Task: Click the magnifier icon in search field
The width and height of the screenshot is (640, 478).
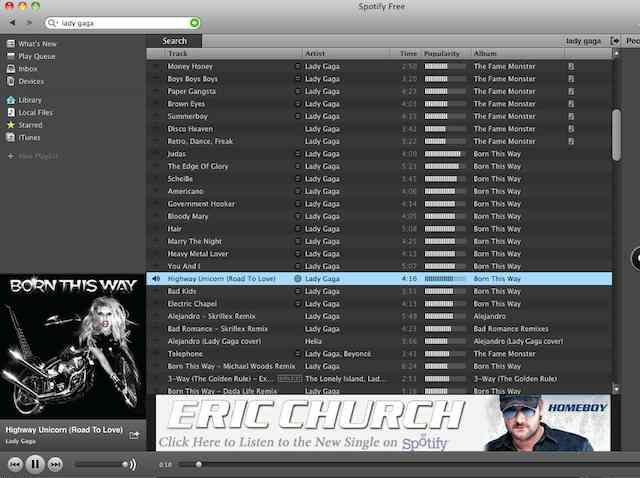Action: click(52, 23)
